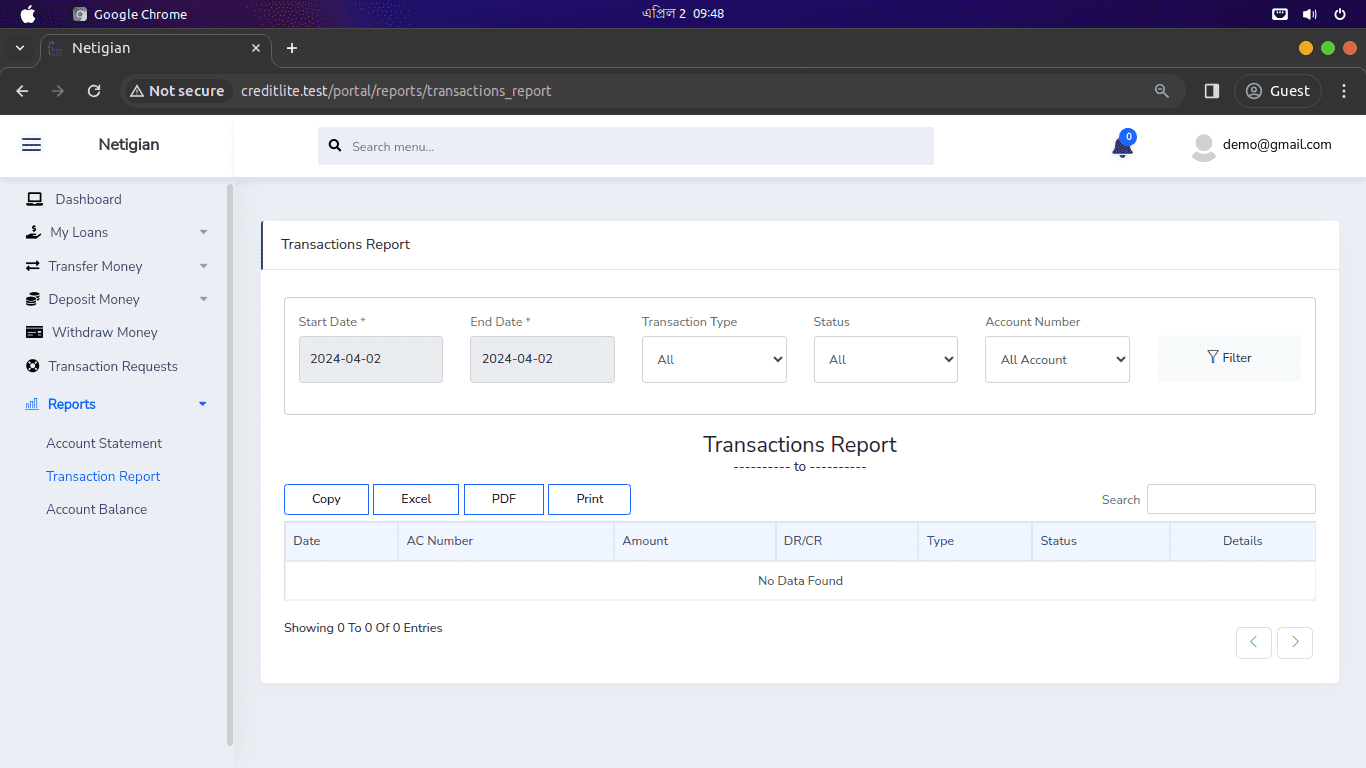This screenshot has width=1366, height=768.
Task: Click the Transfer Money arrows icon
Action: [x=32, y=266]
